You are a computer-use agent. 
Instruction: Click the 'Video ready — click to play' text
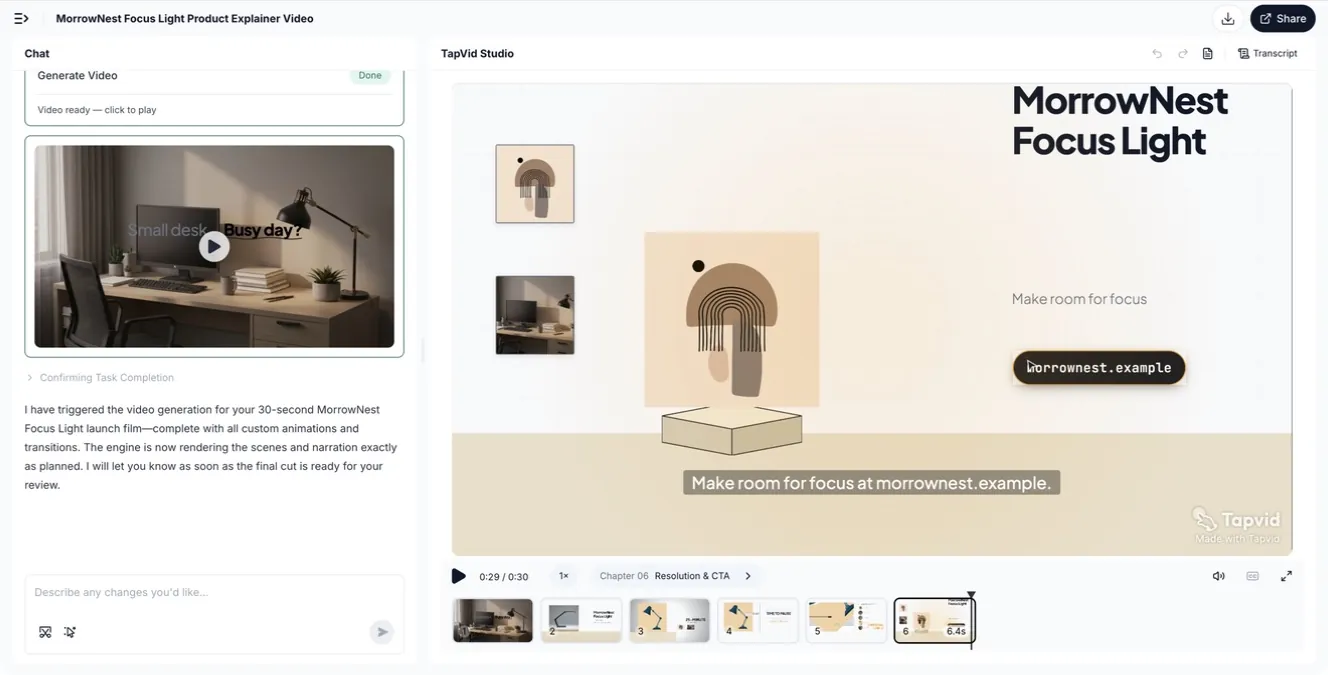coord(97,110)
